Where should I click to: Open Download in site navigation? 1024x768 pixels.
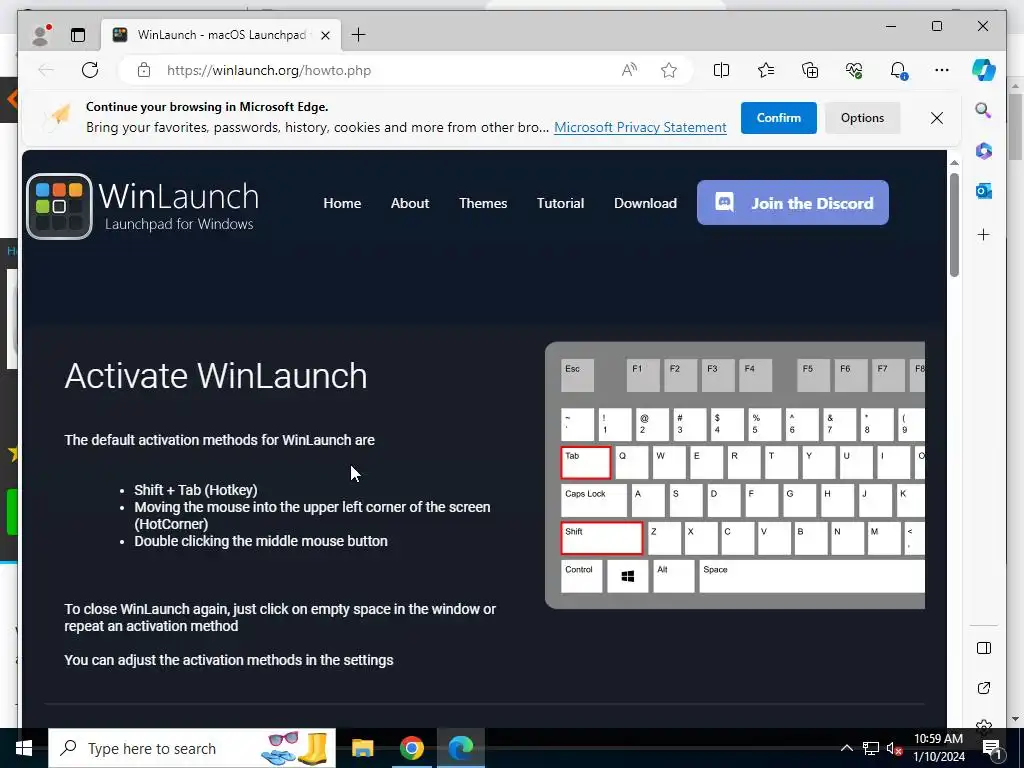click(x=645, y=203)
